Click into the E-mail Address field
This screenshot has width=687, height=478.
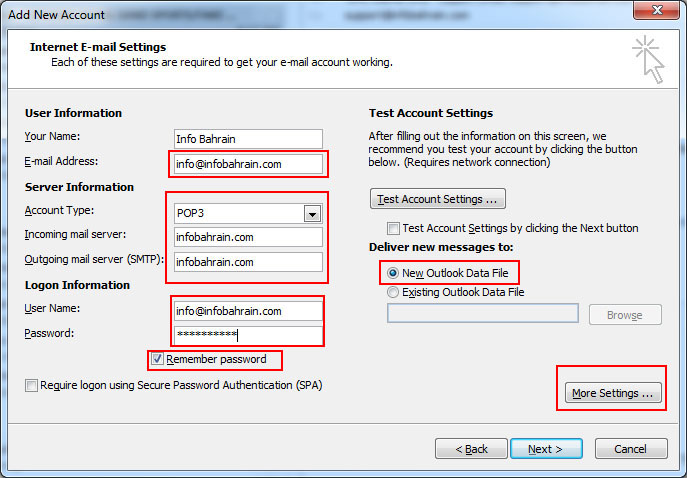point(248,163)
